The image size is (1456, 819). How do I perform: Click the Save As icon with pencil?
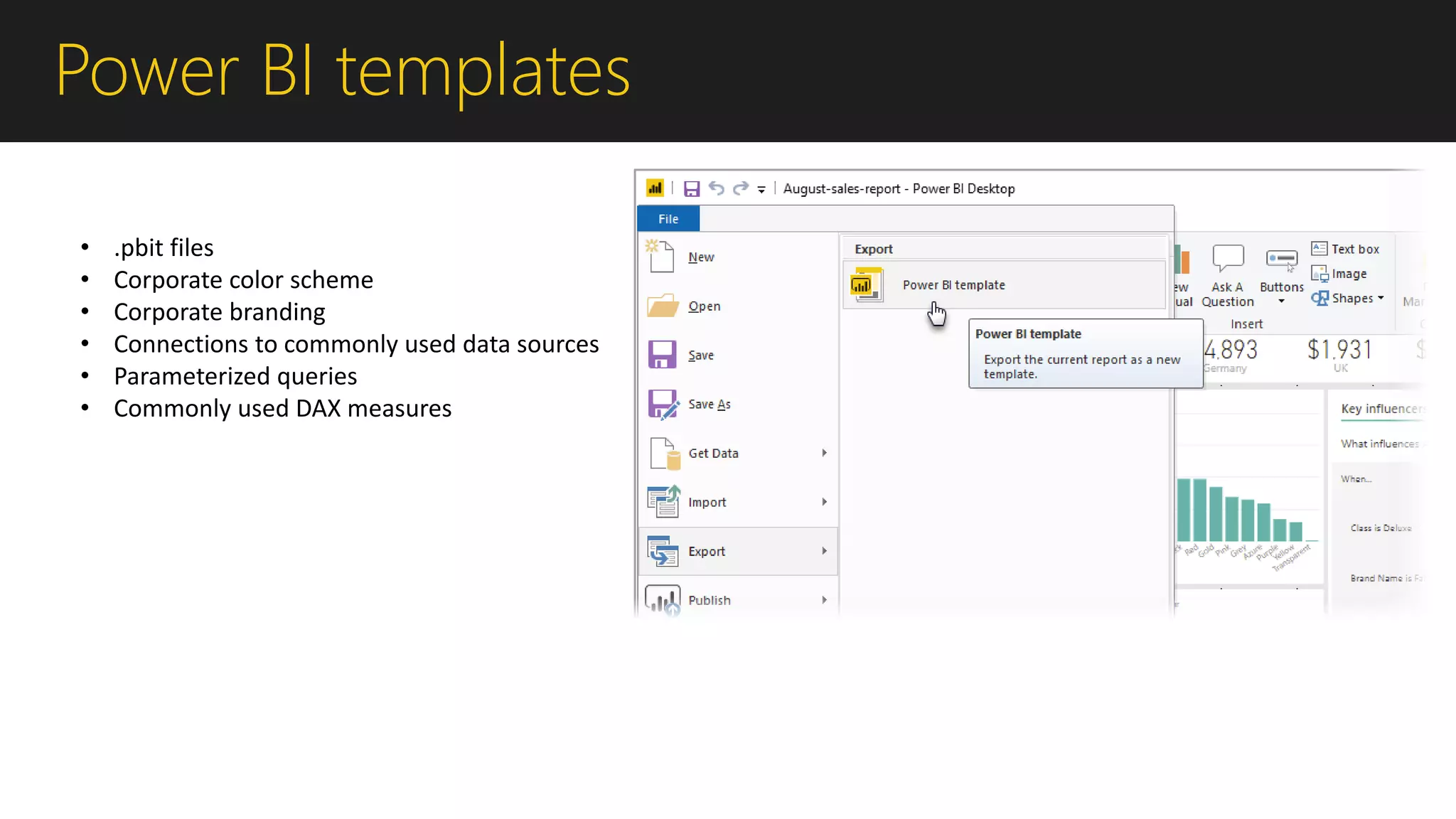(x=663, y=405)
